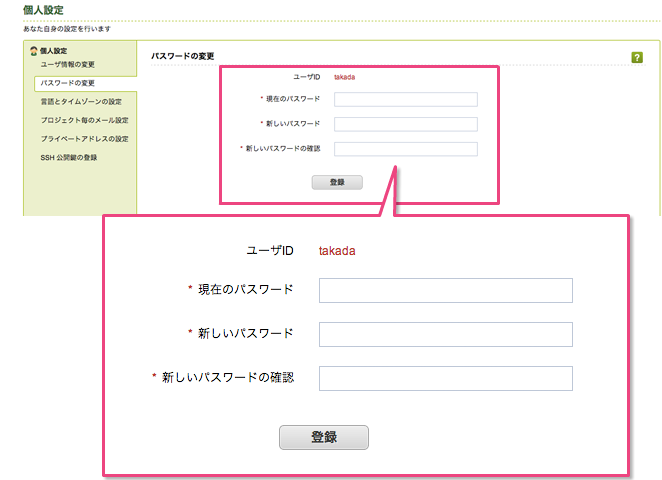Open プライベートアドレスの設定 sidebar item
This screenshot has width=662, height=480.
pos(84,139)
